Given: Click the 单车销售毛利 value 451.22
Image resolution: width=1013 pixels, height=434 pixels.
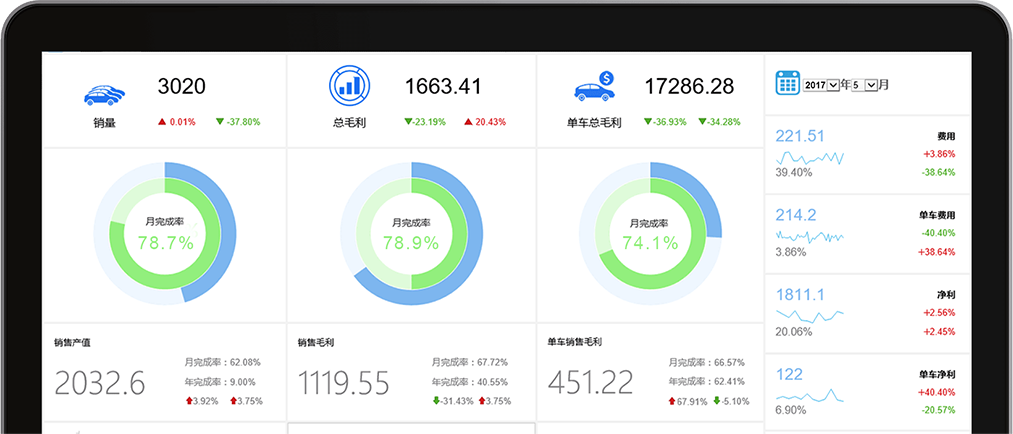Looking at the screenshot, I should (591, 382).
